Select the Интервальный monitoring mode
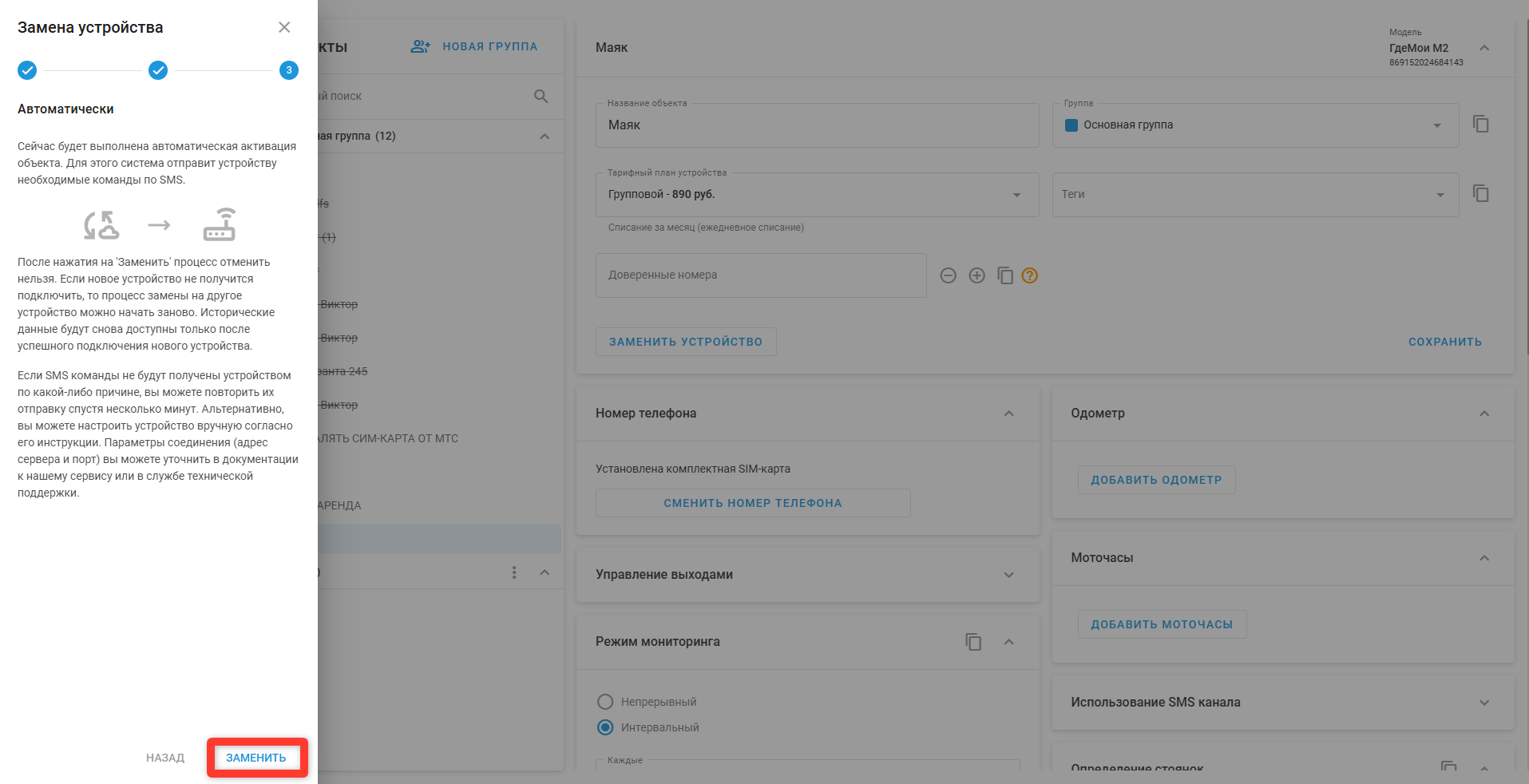 tap(605, 727)
